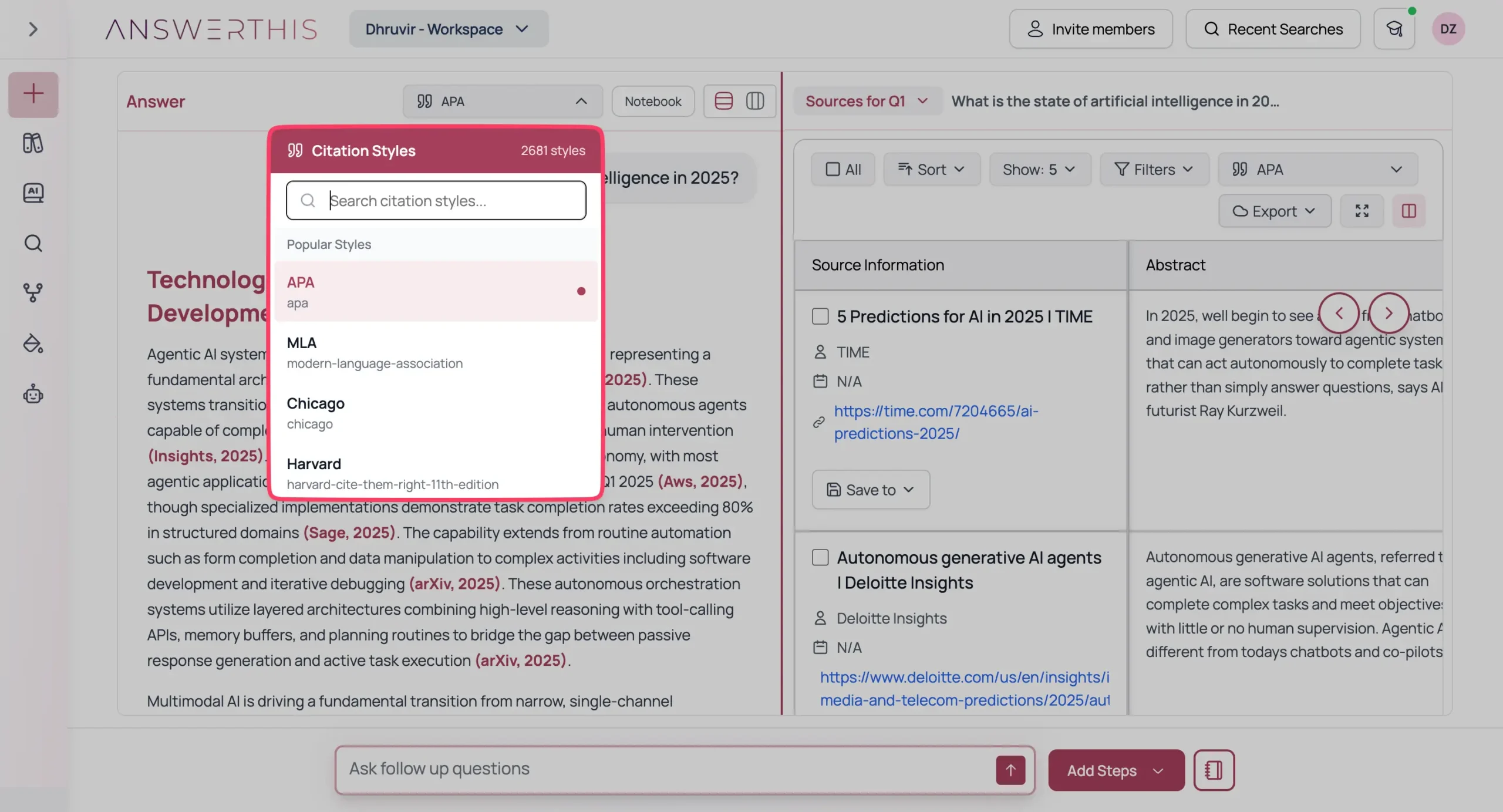Open the Show: 5 dropdown
This screenshot has width=1503, height=812.
1039,169
